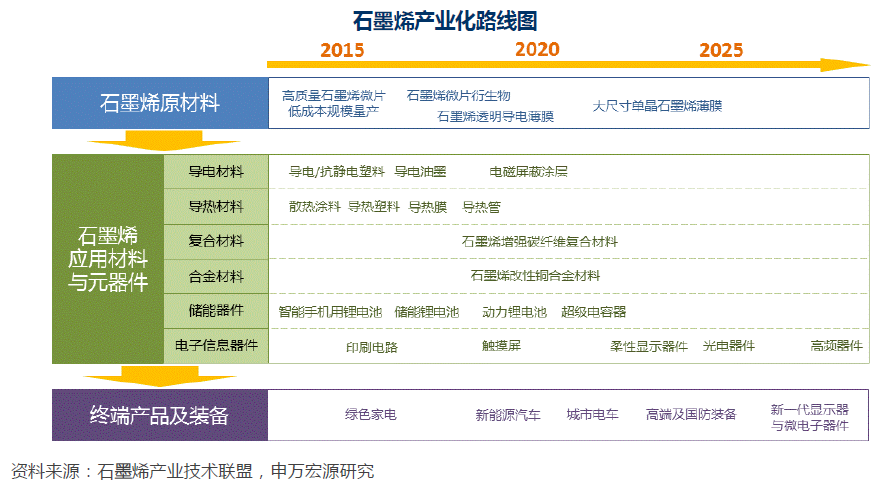The image size is (882, 487).
Task: Click the green 石墨烯应用材料与元器件 box
Action: 108,259
